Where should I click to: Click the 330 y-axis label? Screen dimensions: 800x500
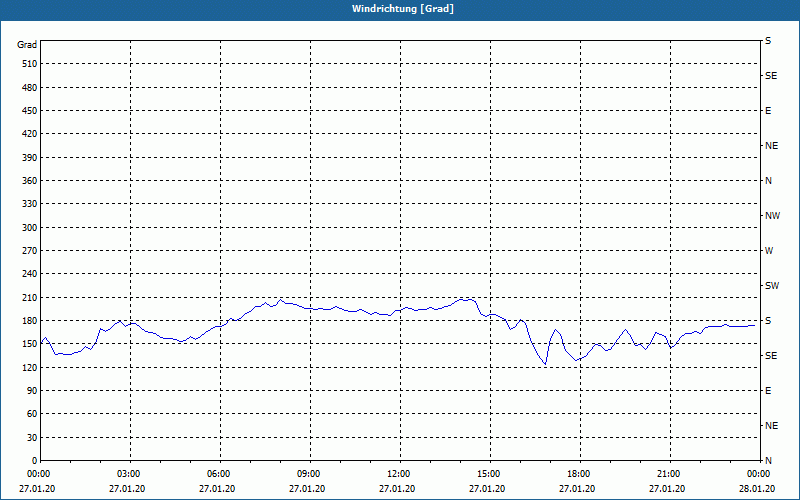(x=30, y=204)
